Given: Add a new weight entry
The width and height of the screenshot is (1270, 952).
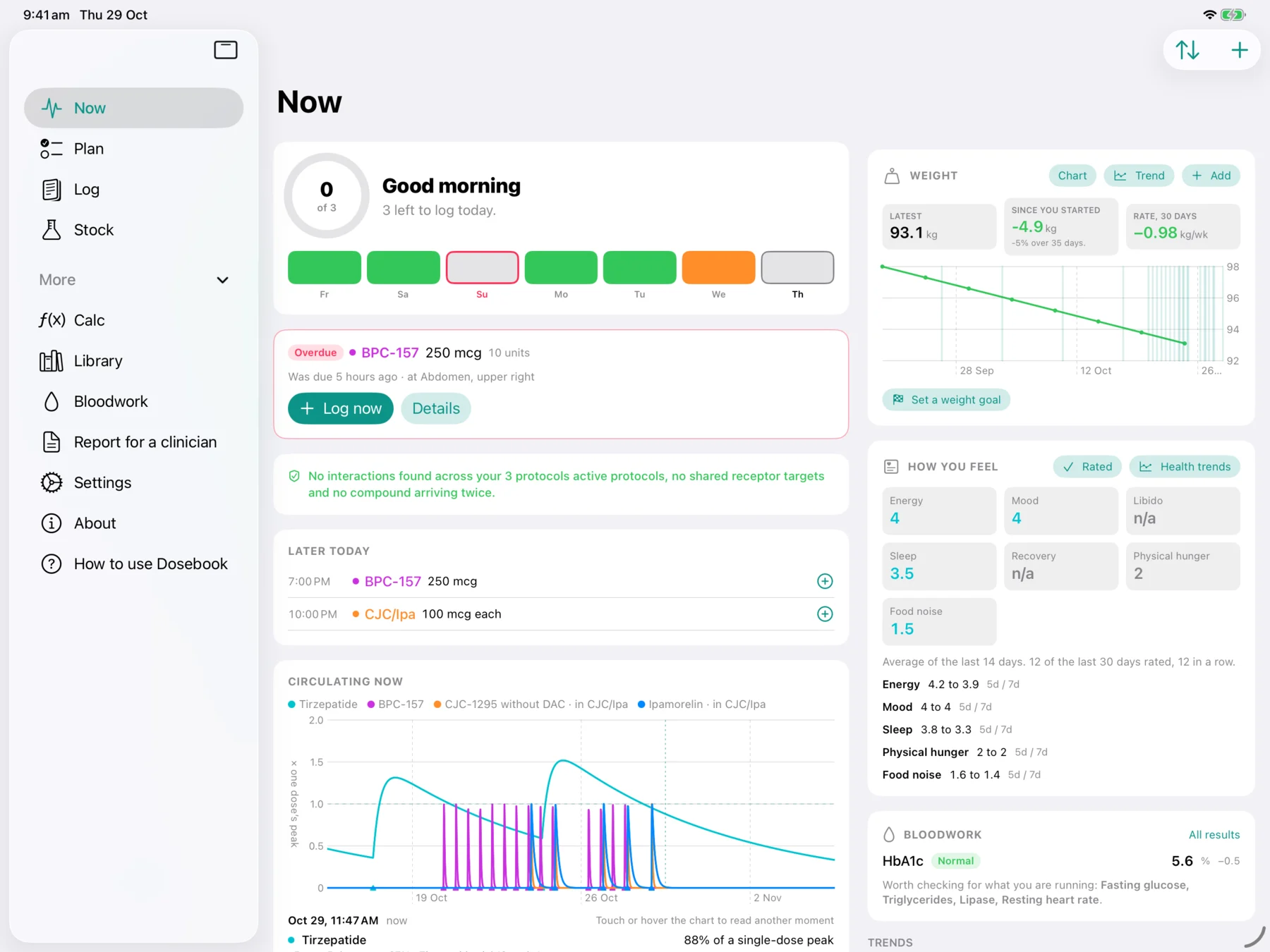Looking at the screenshot, I should (x=1211, y=176).
